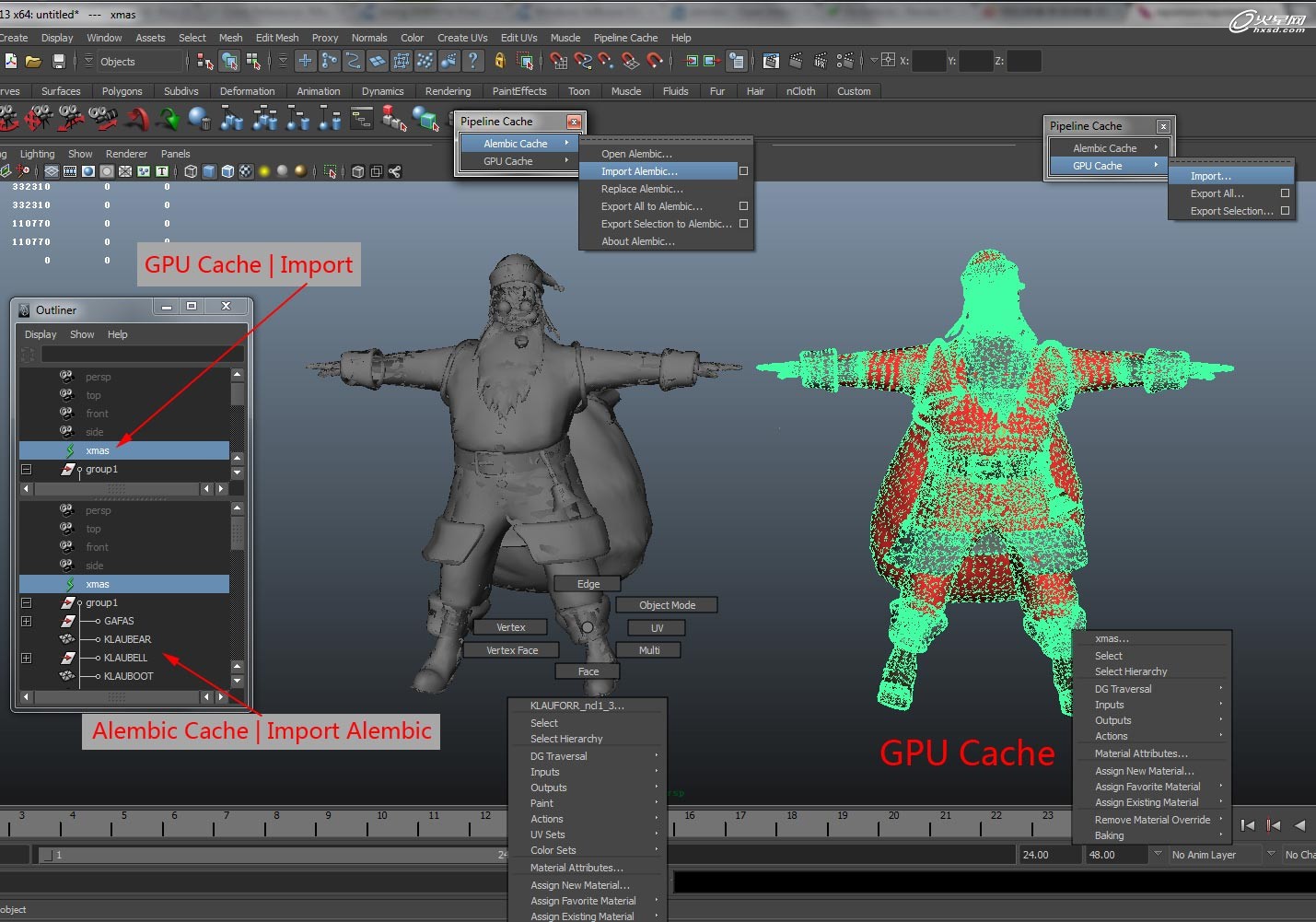Click Object Mode in marking menu
The height and width of the screenshot is (922, 1316).
pyautogui.click(x=667, y=605)
